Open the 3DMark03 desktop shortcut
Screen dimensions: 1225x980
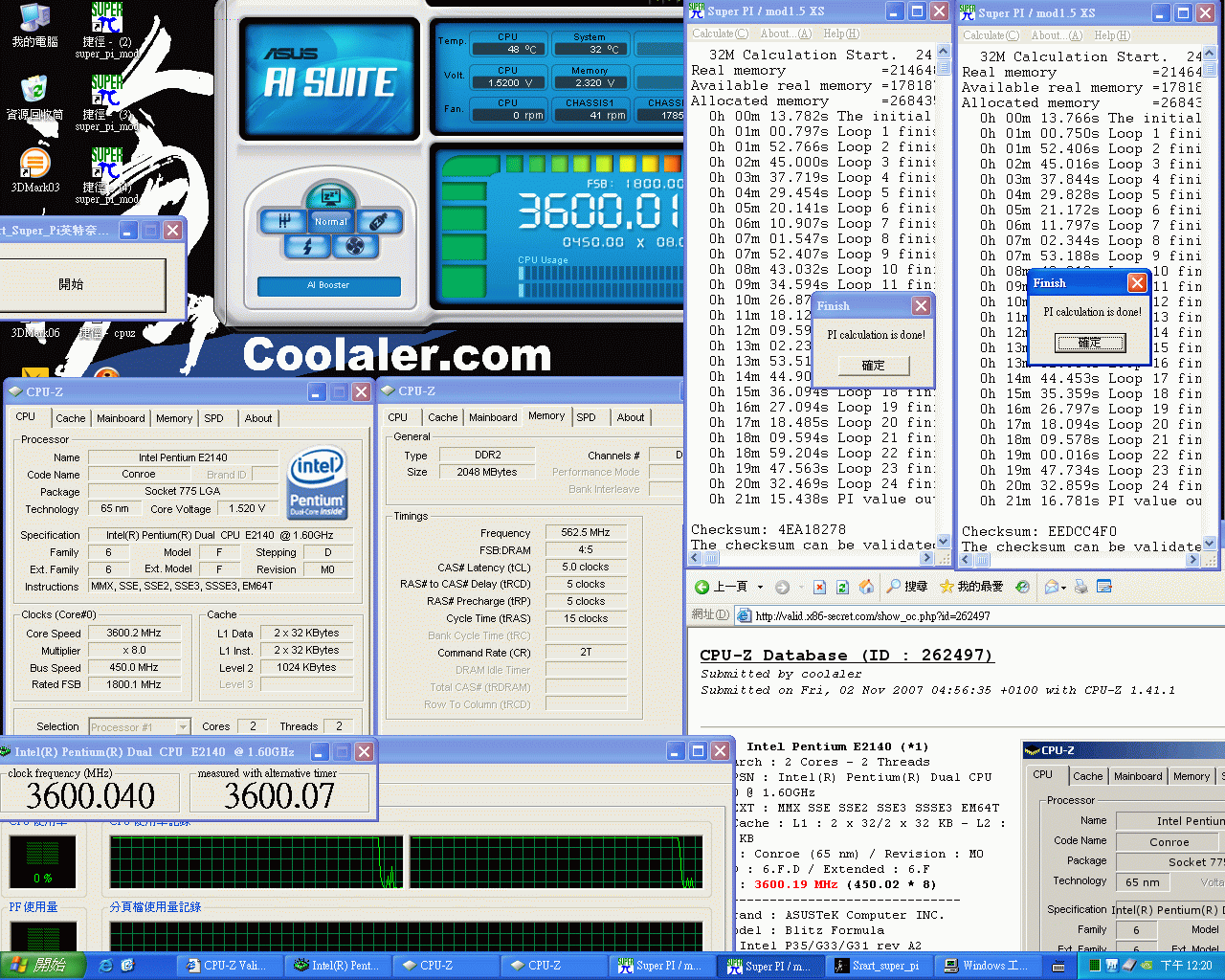[35, 170]
